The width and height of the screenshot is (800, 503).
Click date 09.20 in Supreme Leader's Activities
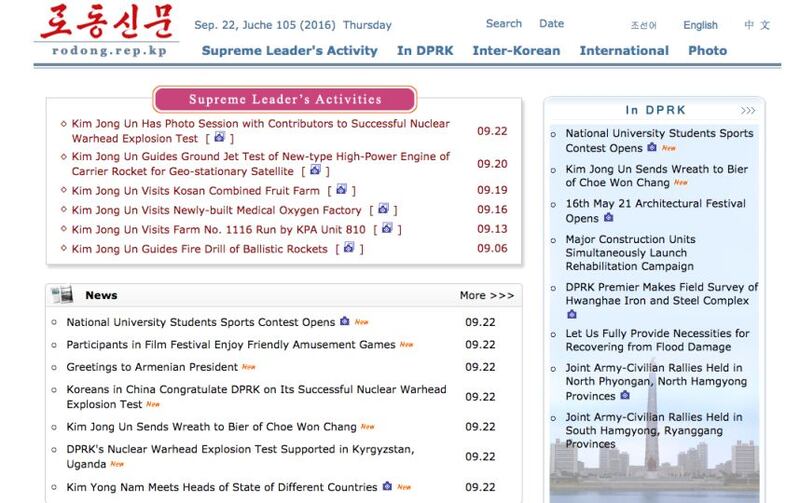(x=492, y=164)
